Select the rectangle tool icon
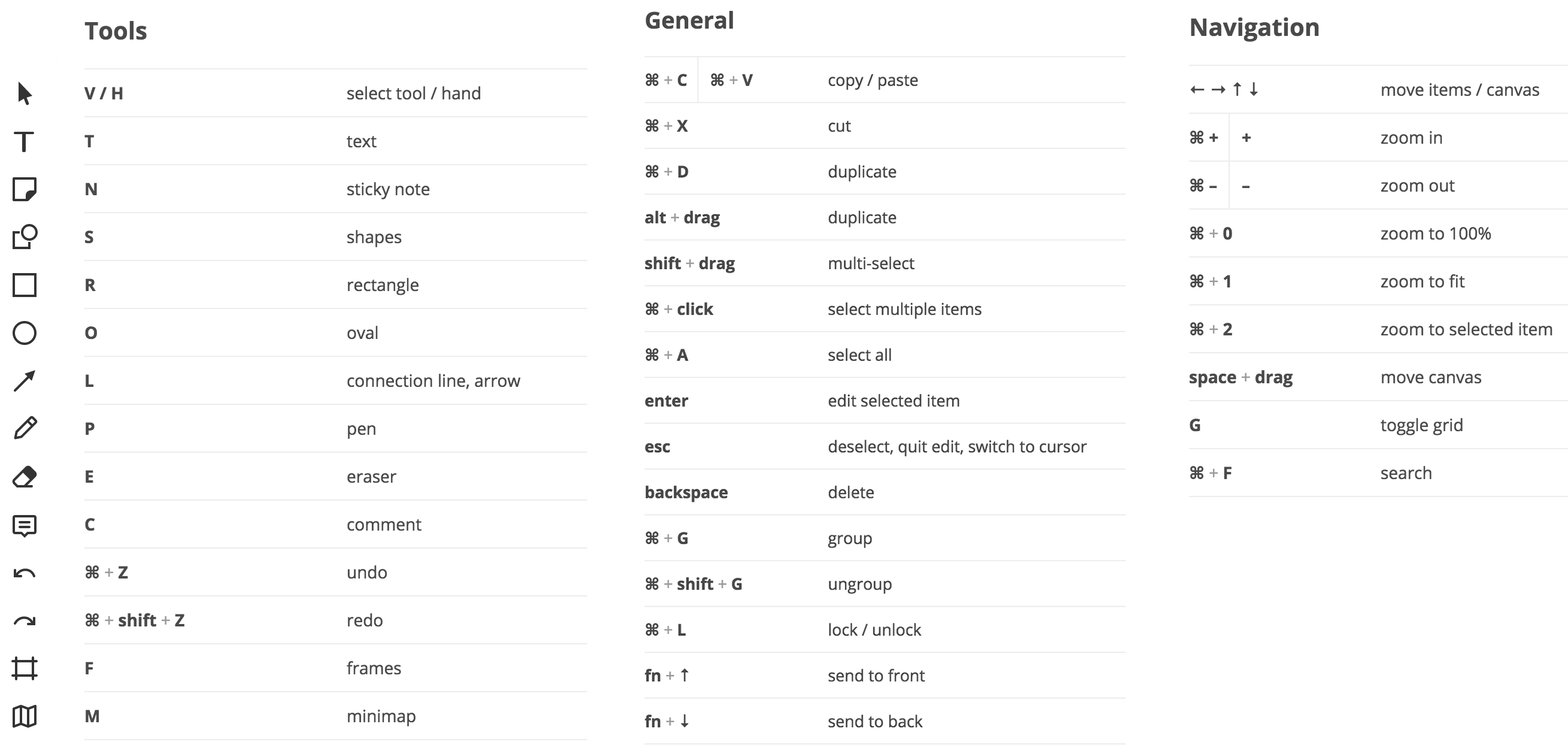 (x=25, y=285)
